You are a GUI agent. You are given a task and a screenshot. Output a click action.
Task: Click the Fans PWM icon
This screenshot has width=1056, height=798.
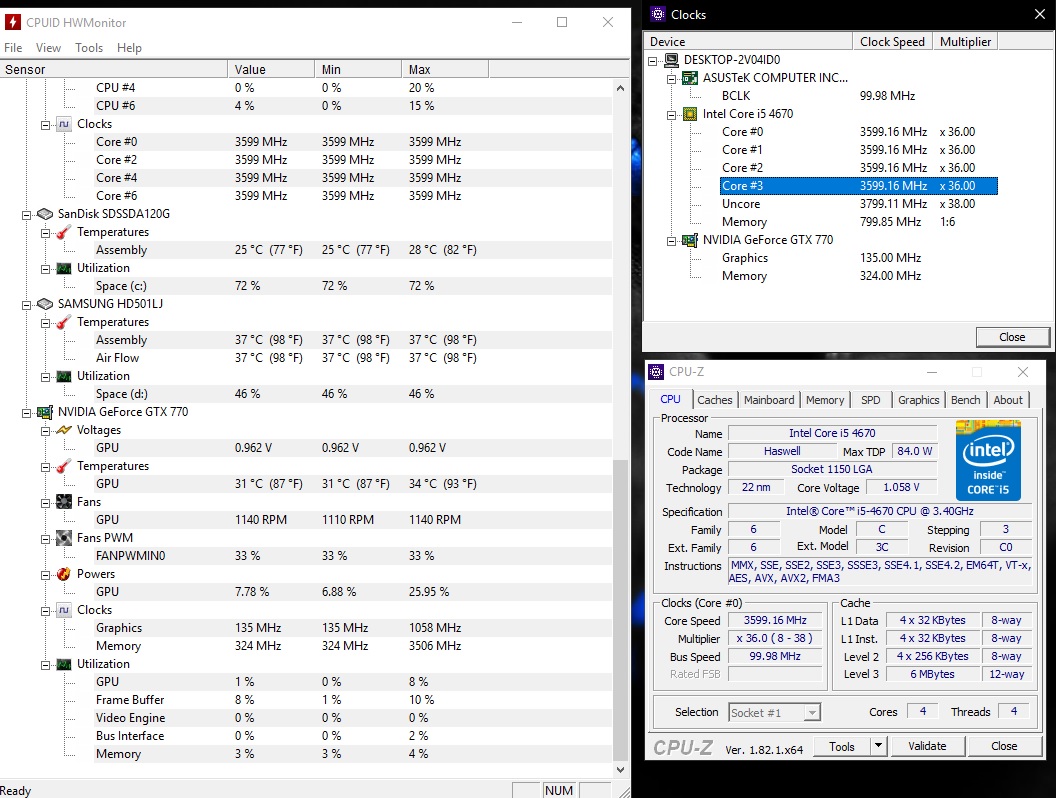pyautogui.click(x=64, y=537)
